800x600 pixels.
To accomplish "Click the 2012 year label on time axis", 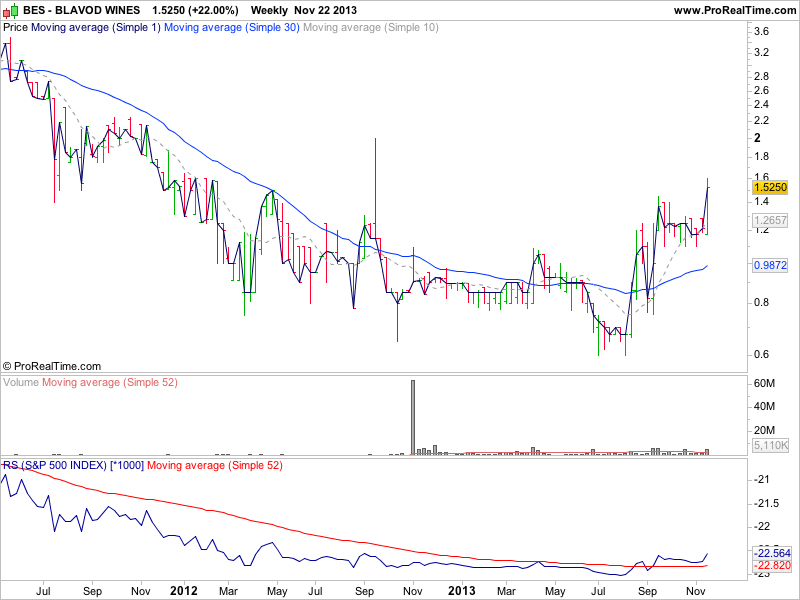I will 184,591.
